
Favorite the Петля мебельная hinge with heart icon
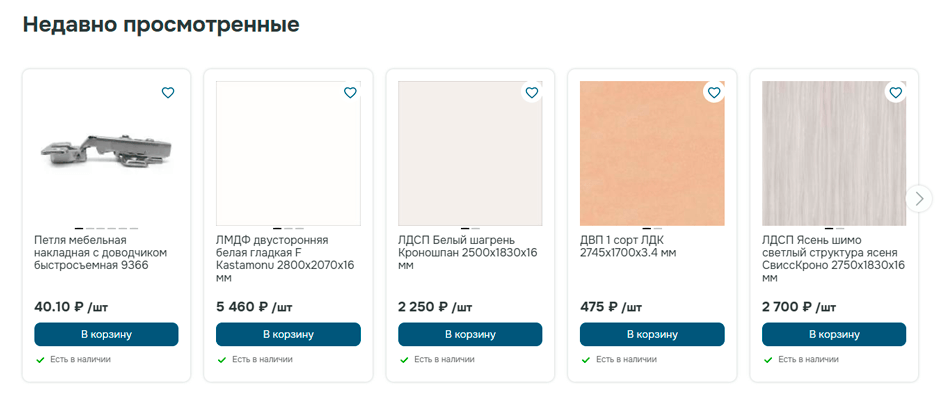tap(168, 93)
